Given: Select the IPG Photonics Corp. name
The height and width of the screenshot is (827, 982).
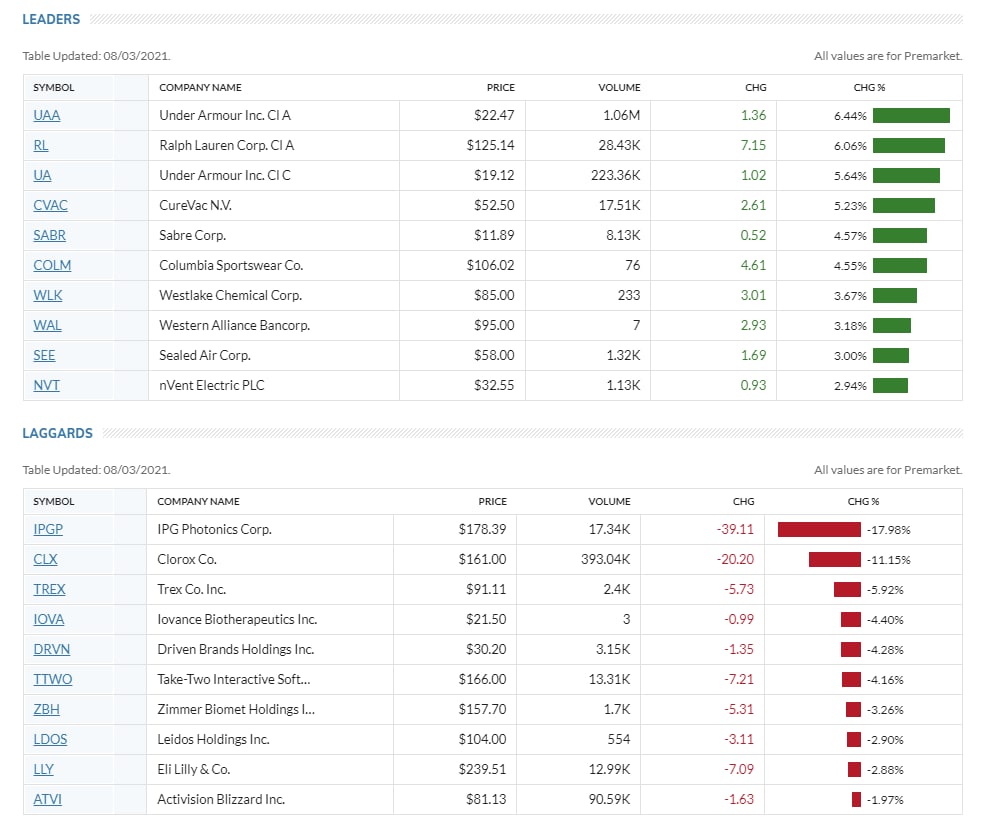Looking at the screenshot, I should point(215,530).
